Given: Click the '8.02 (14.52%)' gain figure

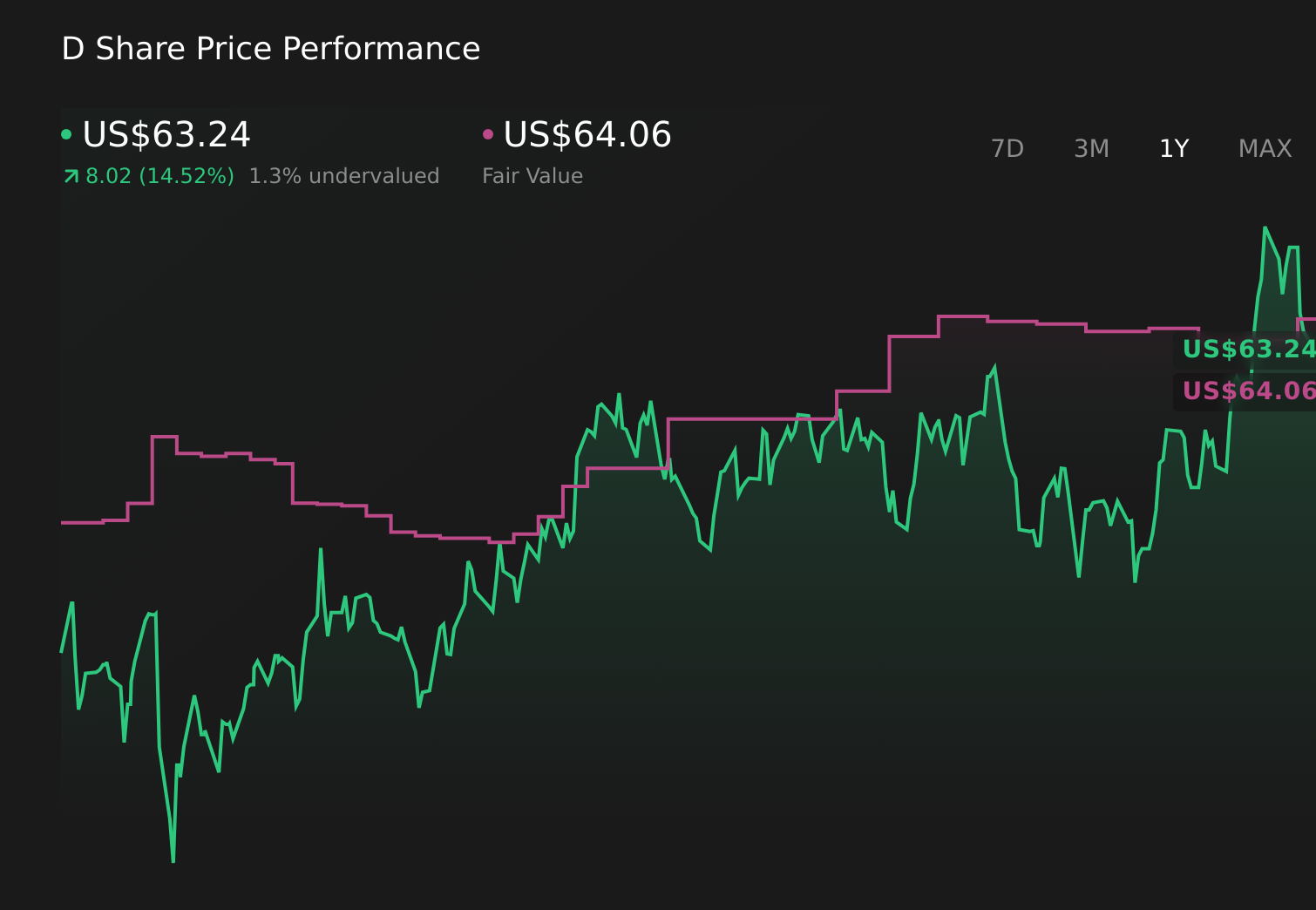Looking at the screenshot, I should coord(159,176).
